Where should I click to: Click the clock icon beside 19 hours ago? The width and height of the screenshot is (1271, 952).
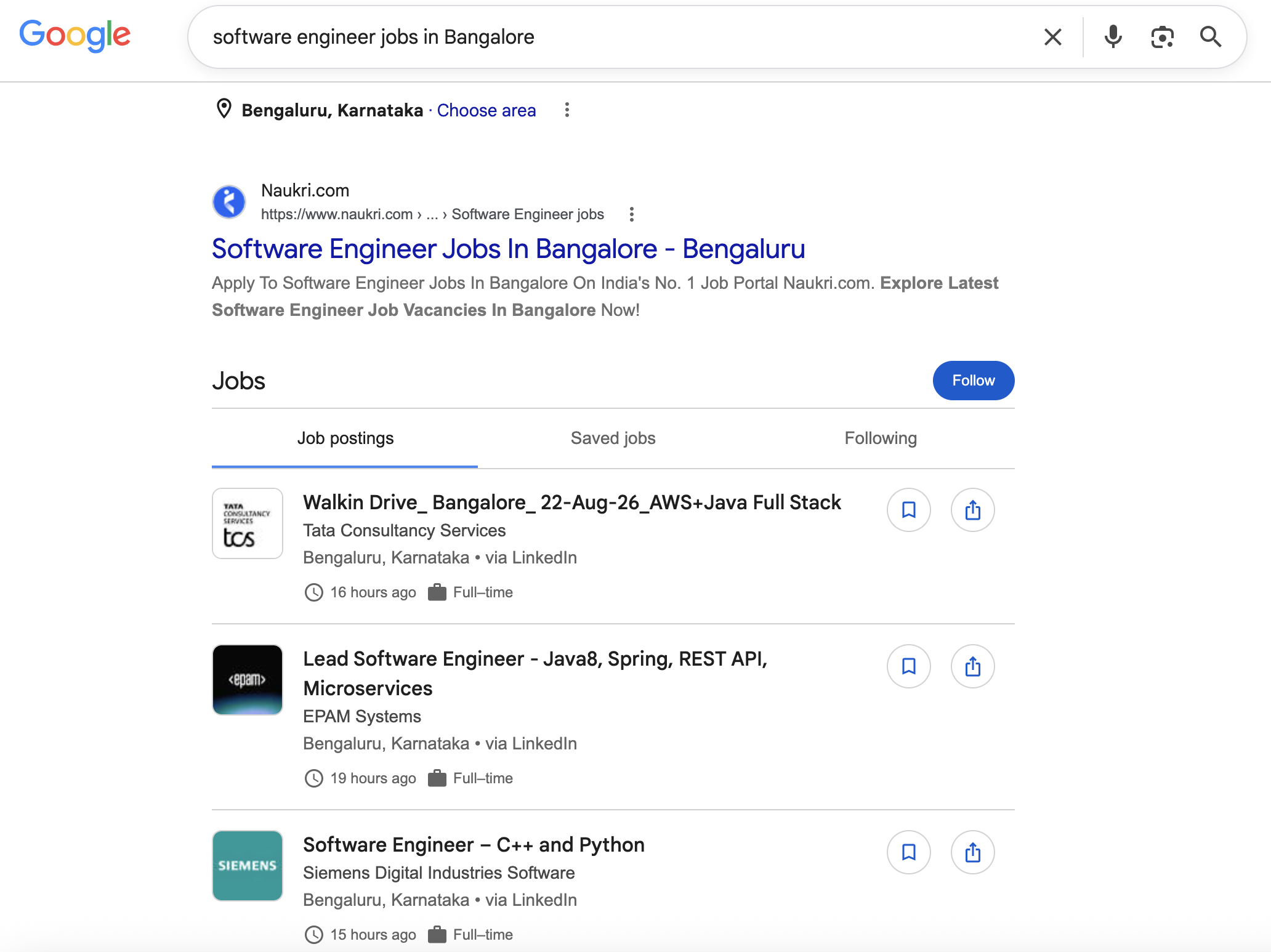point(314,778)
